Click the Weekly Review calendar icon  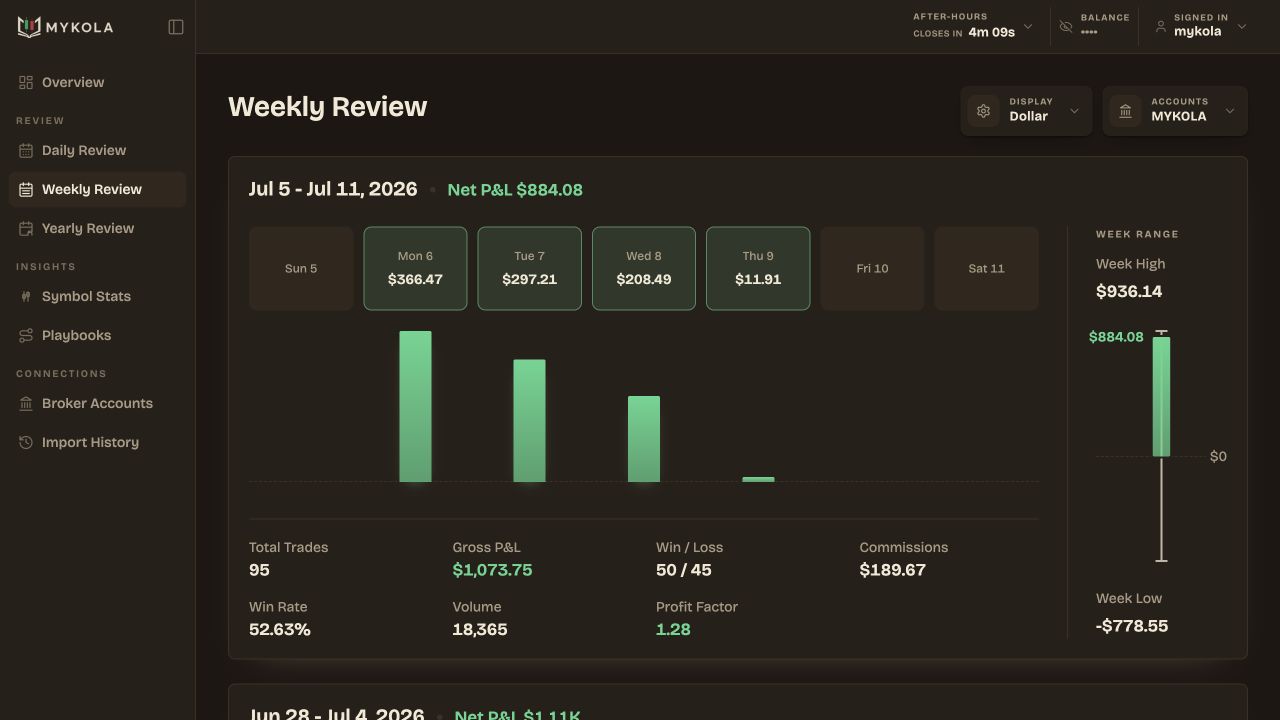pyautogui.click(x=26, y=189)
